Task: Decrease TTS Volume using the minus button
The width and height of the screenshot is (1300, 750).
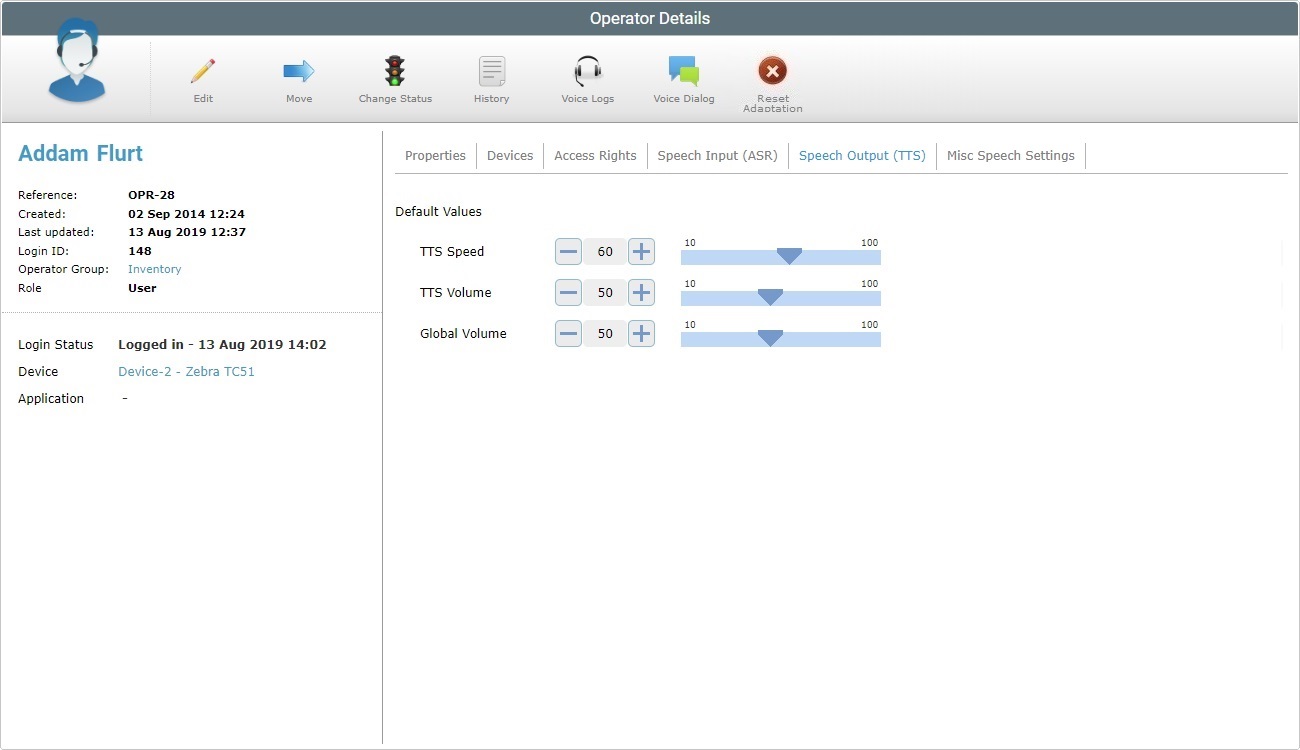Action: pyautogui.click(x=568, y=292)
